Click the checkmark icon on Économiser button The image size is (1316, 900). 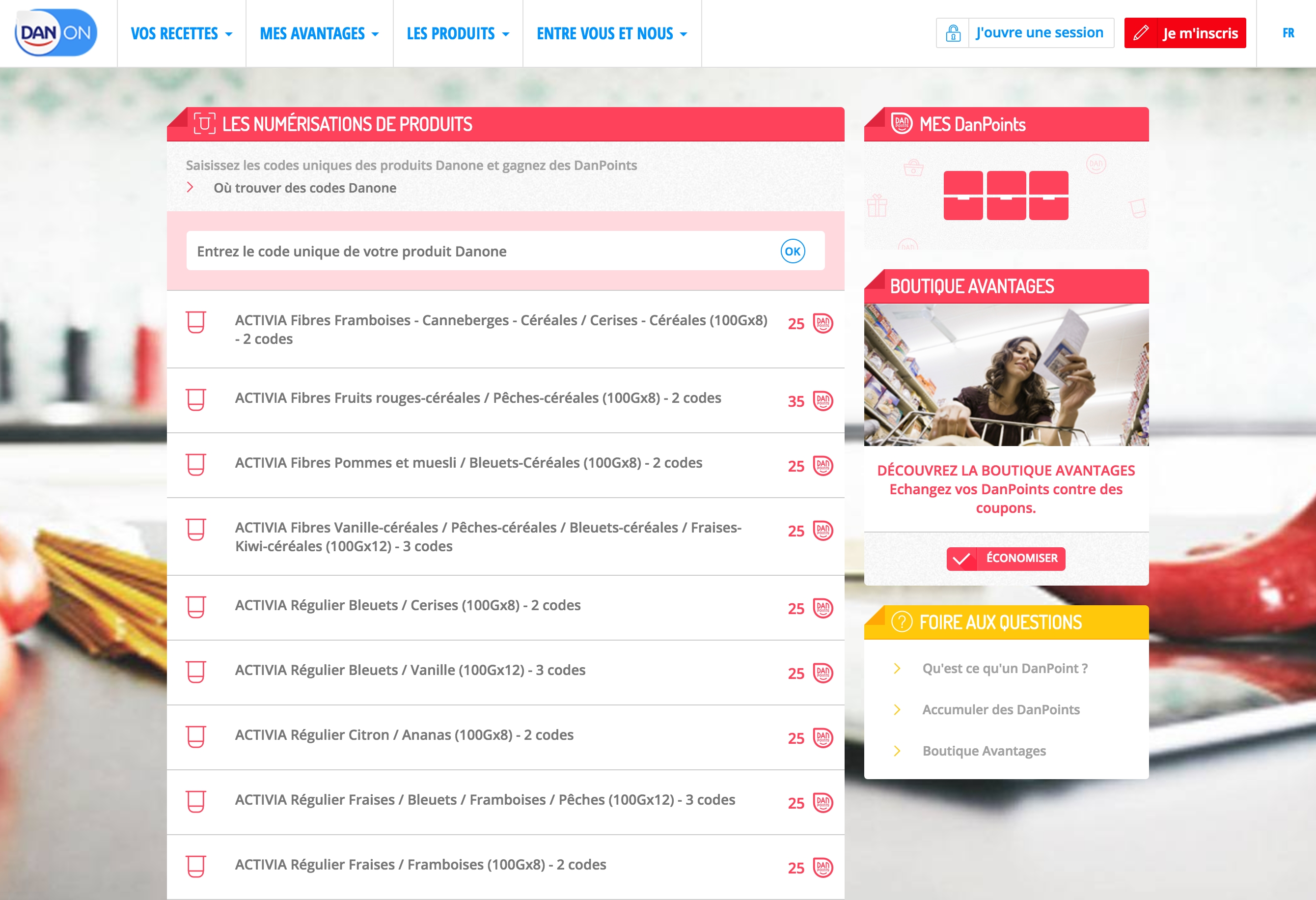pyautogui.click(x=961, y=559)
